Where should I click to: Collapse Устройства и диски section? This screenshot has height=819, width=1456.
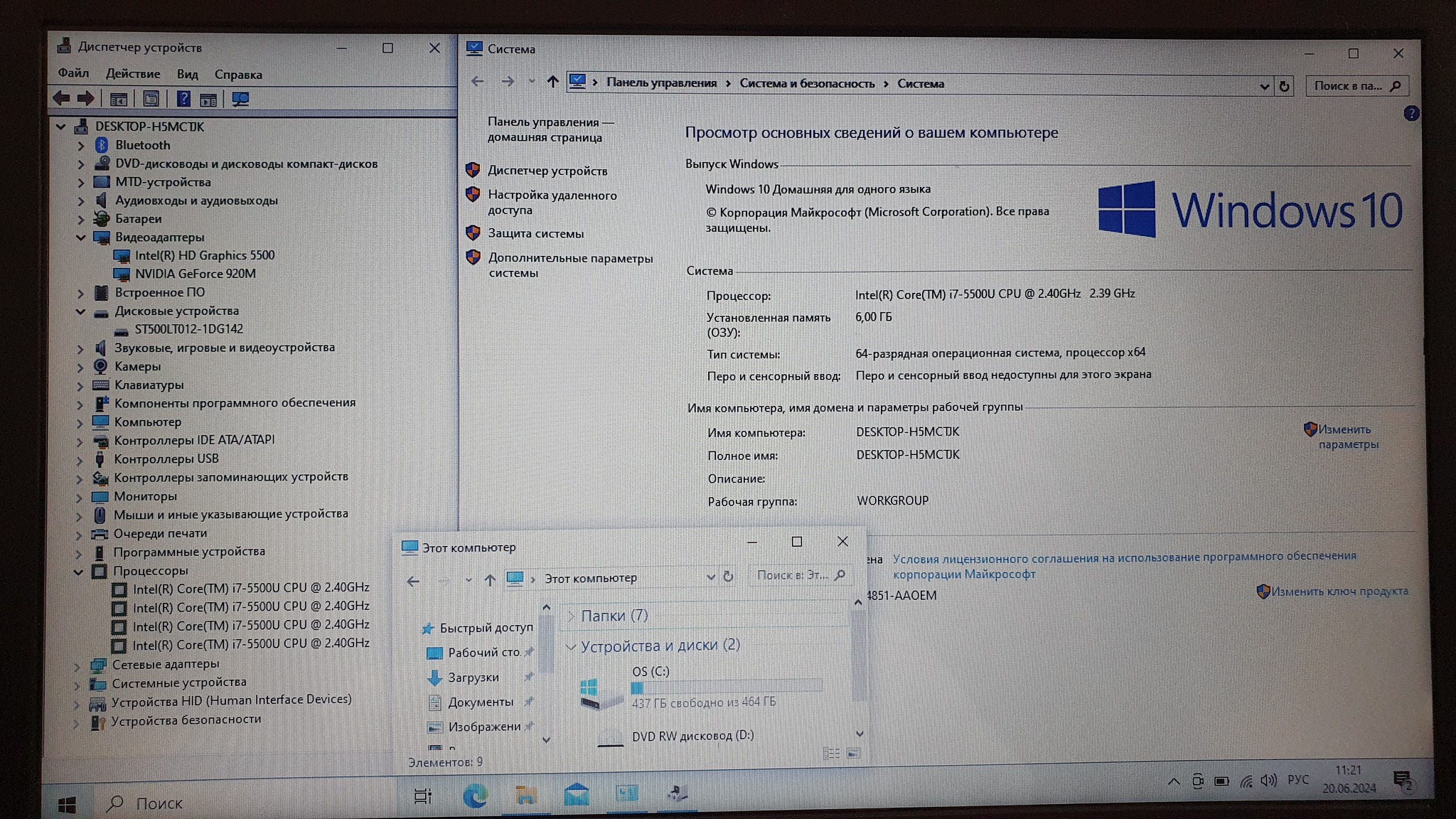(570, 647)
